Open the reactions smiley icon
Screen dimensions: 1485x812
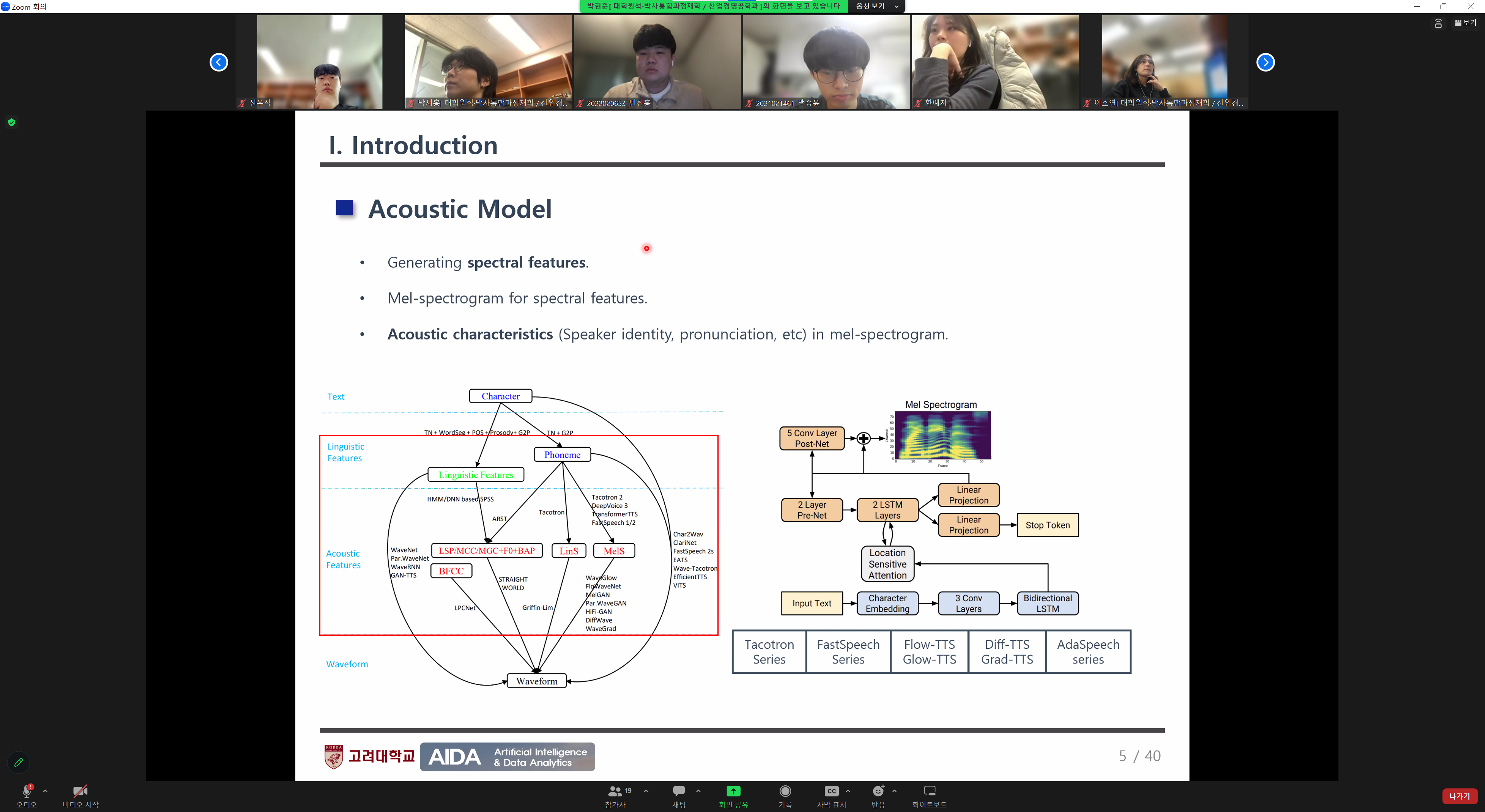pos(877,792)
